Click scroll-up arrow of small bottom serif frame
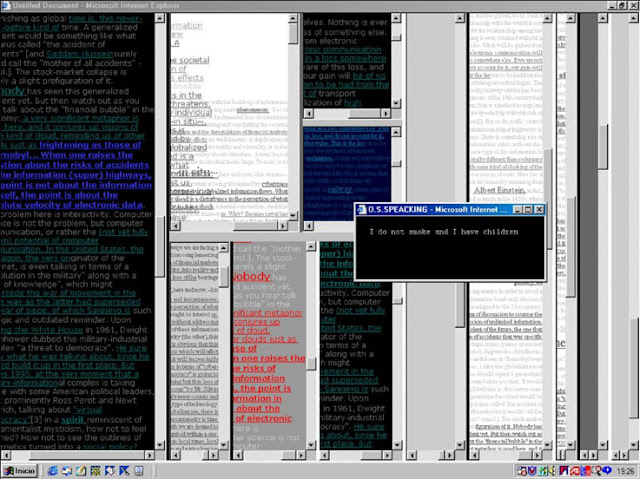Screen dimensions: 640x479 [224, 248]
